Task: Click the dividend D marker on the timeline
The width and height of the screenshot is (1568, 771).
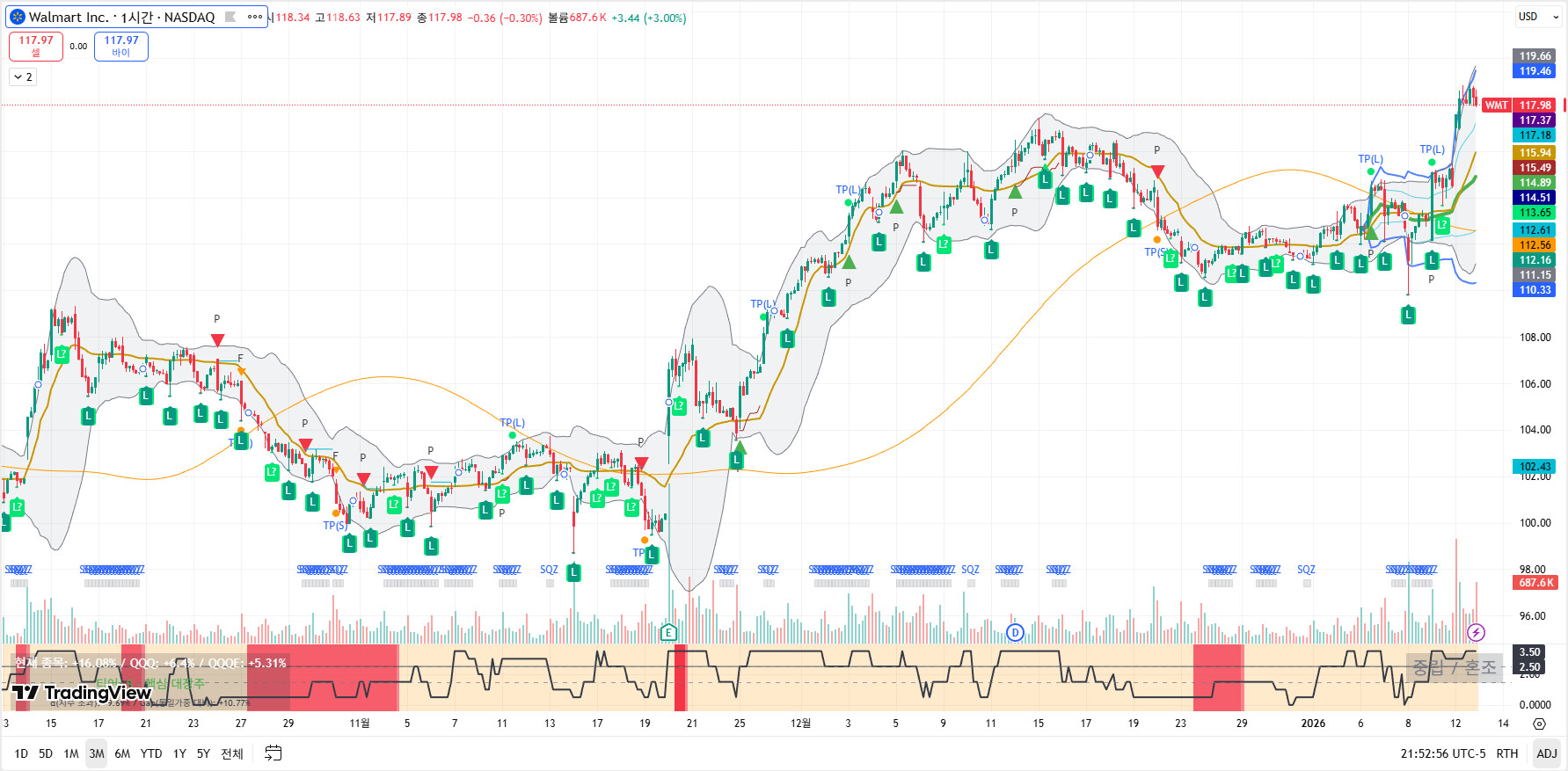Action: 1015,632
